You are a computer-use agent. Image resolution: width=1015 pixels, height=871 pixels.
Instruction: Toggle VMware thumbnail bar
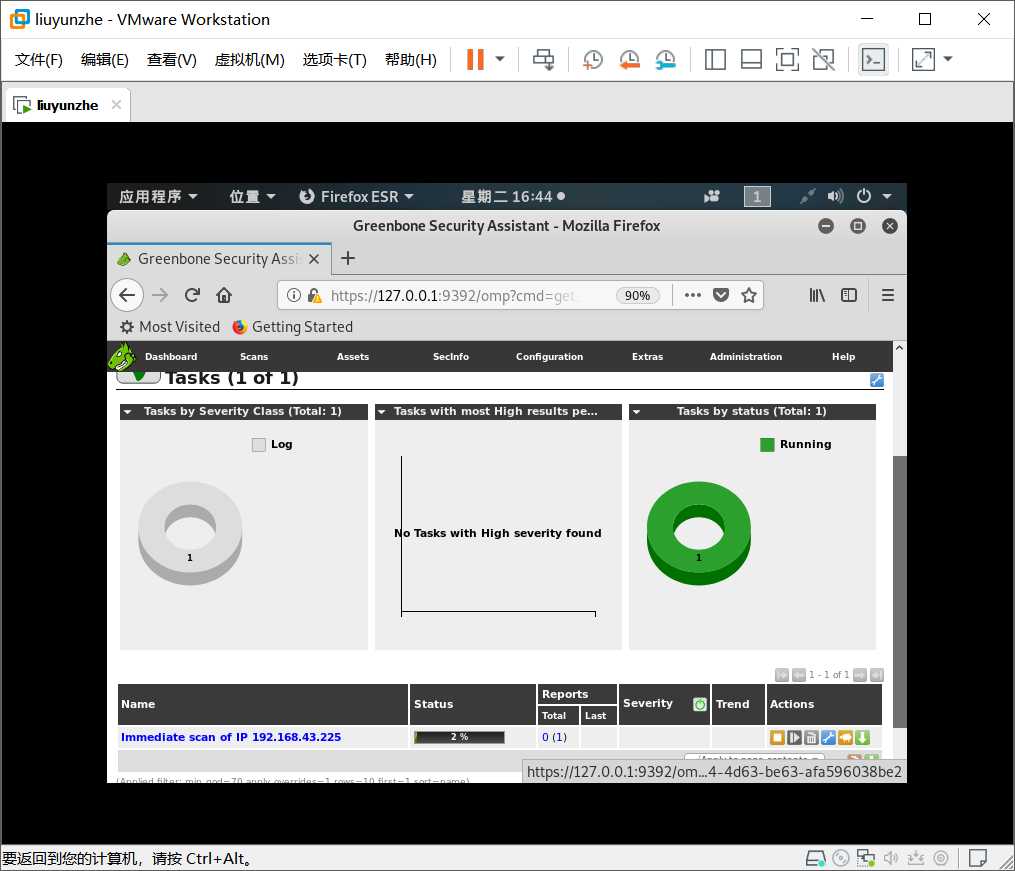click(751, 59)
